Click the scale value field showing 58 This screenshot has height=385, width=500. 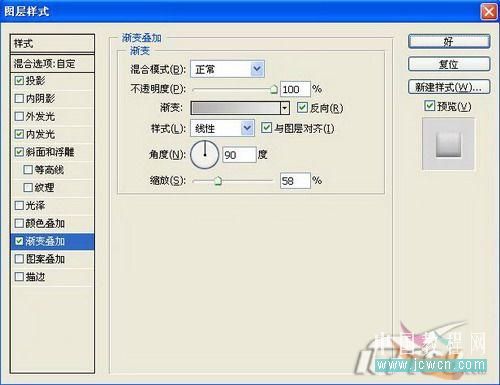click(295, 181)
